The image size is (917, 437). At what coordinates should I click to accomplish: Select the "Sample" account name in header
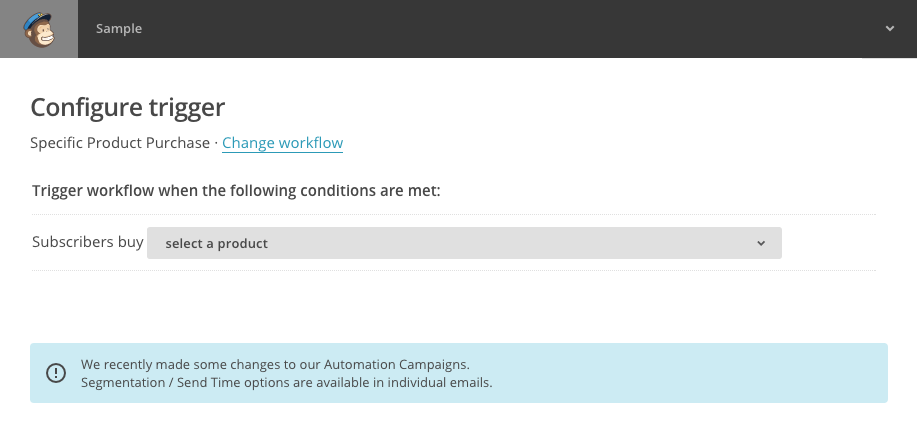(119, 29)
